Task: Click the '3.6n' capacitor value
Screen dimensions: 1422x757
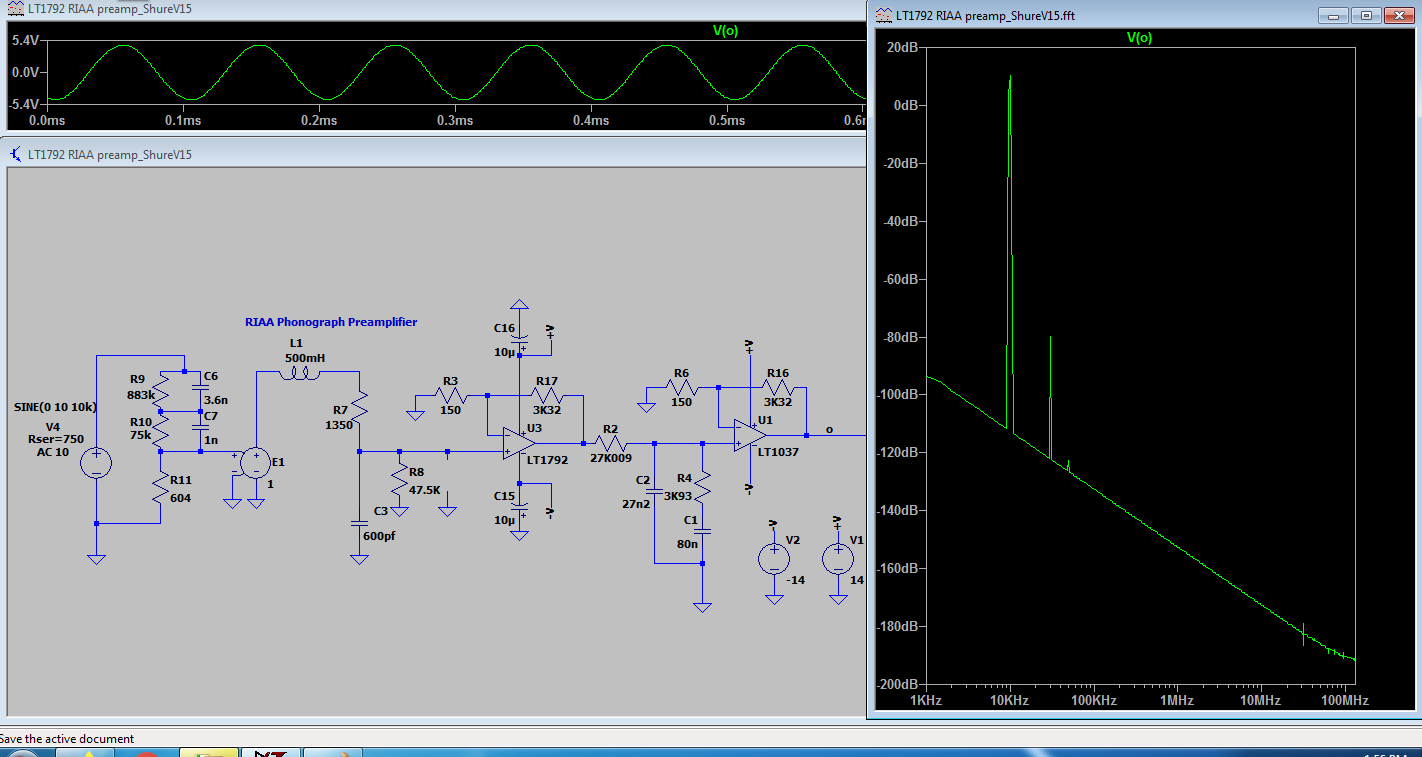Action: pyautogui.click(x=216, y=399)
